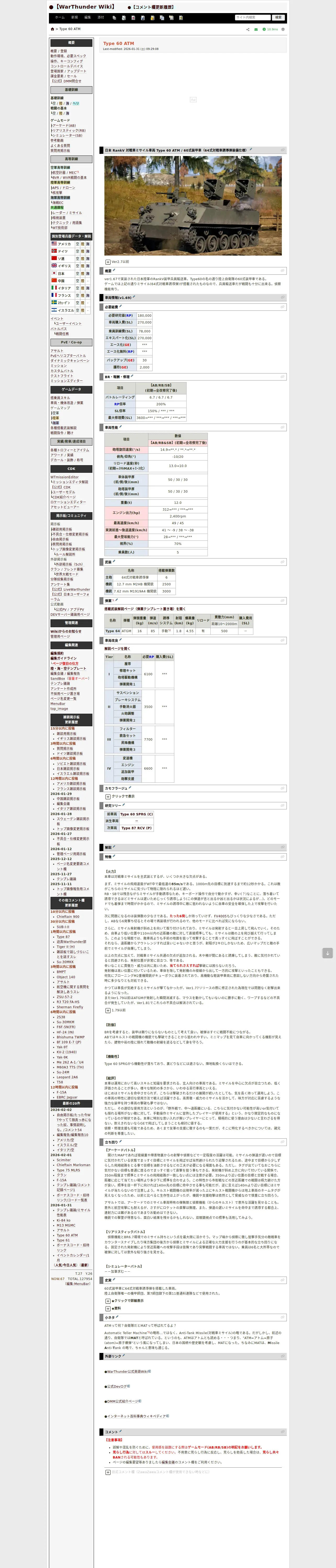Expand カモフラージュ クリックで表示 section
The width and height of the screenshot is (336, 1568).
click(x=108, y=796)
